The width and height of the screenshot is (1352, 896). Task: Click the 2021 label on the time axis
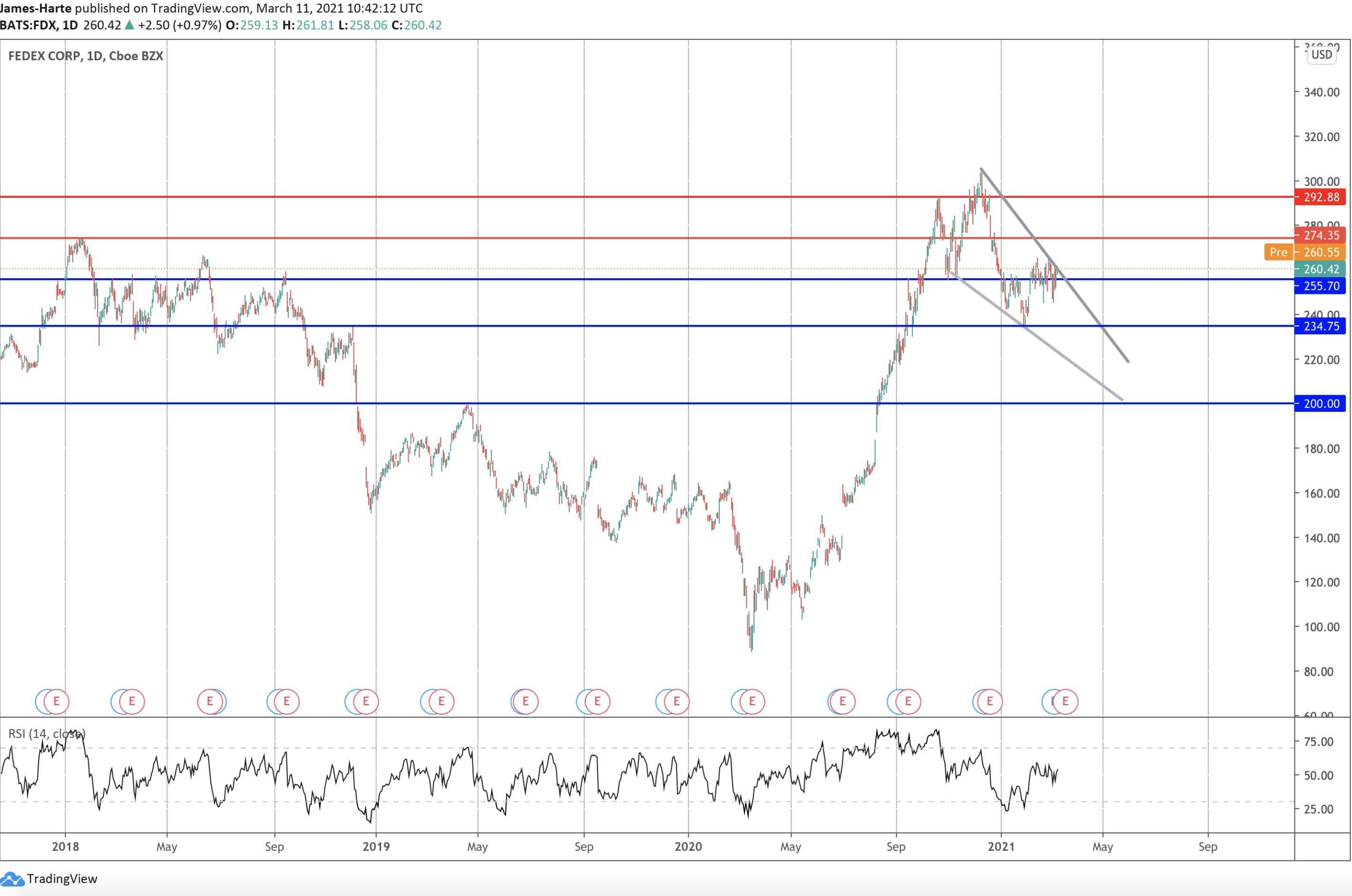click(1001, 846)
